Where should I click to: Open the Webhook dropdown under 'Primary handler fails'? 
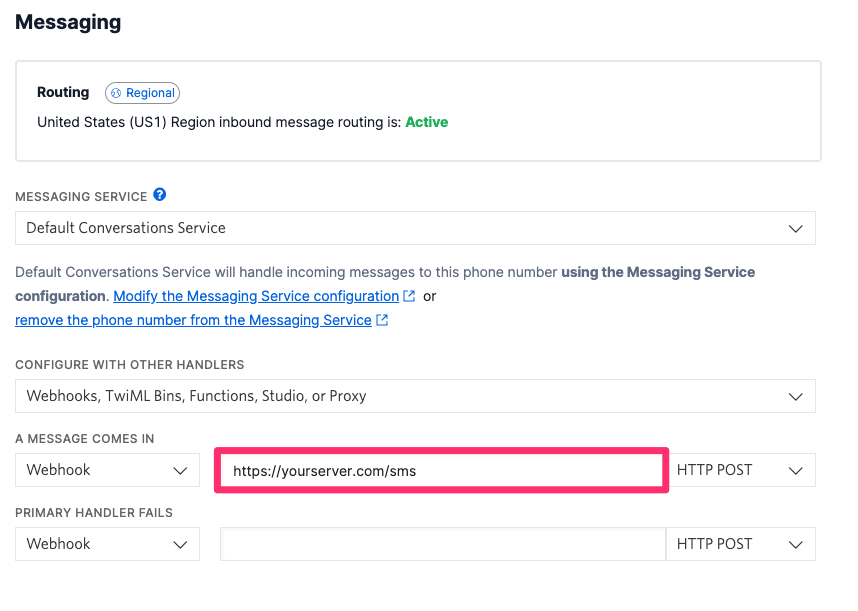tap(107, 543)
